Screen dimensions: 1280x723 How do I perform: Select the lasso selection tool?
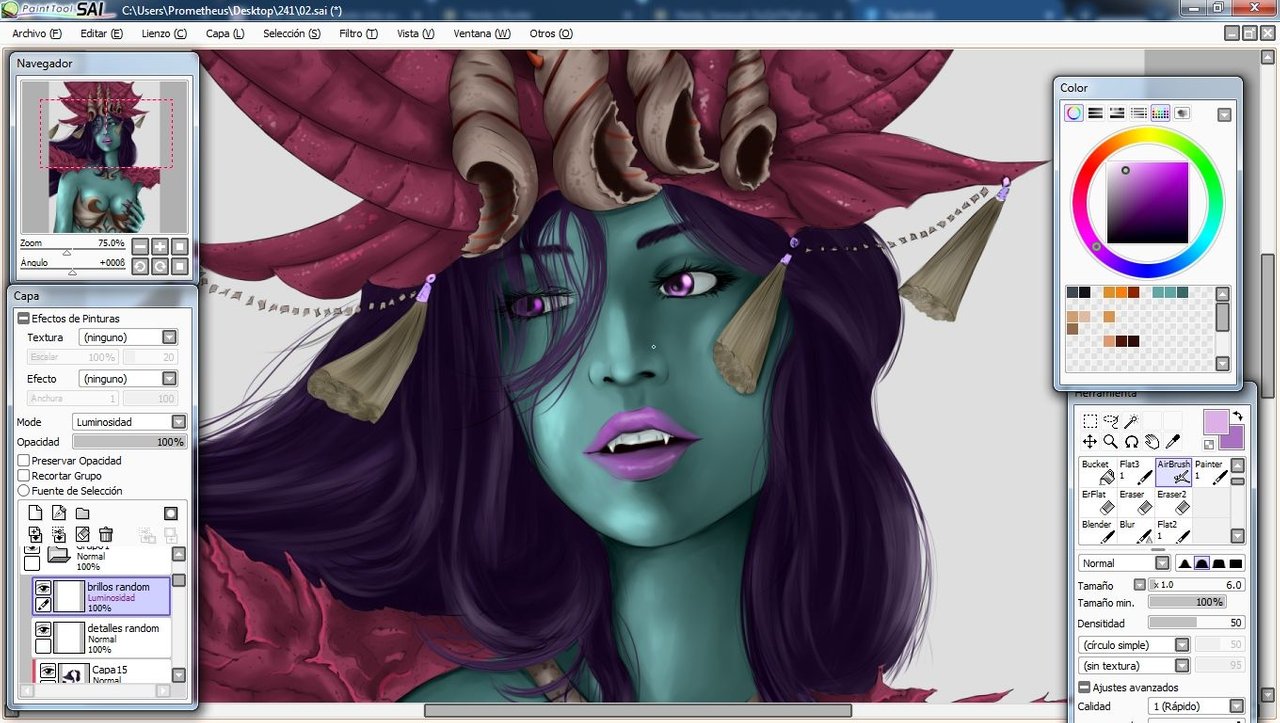point(1110,421)
